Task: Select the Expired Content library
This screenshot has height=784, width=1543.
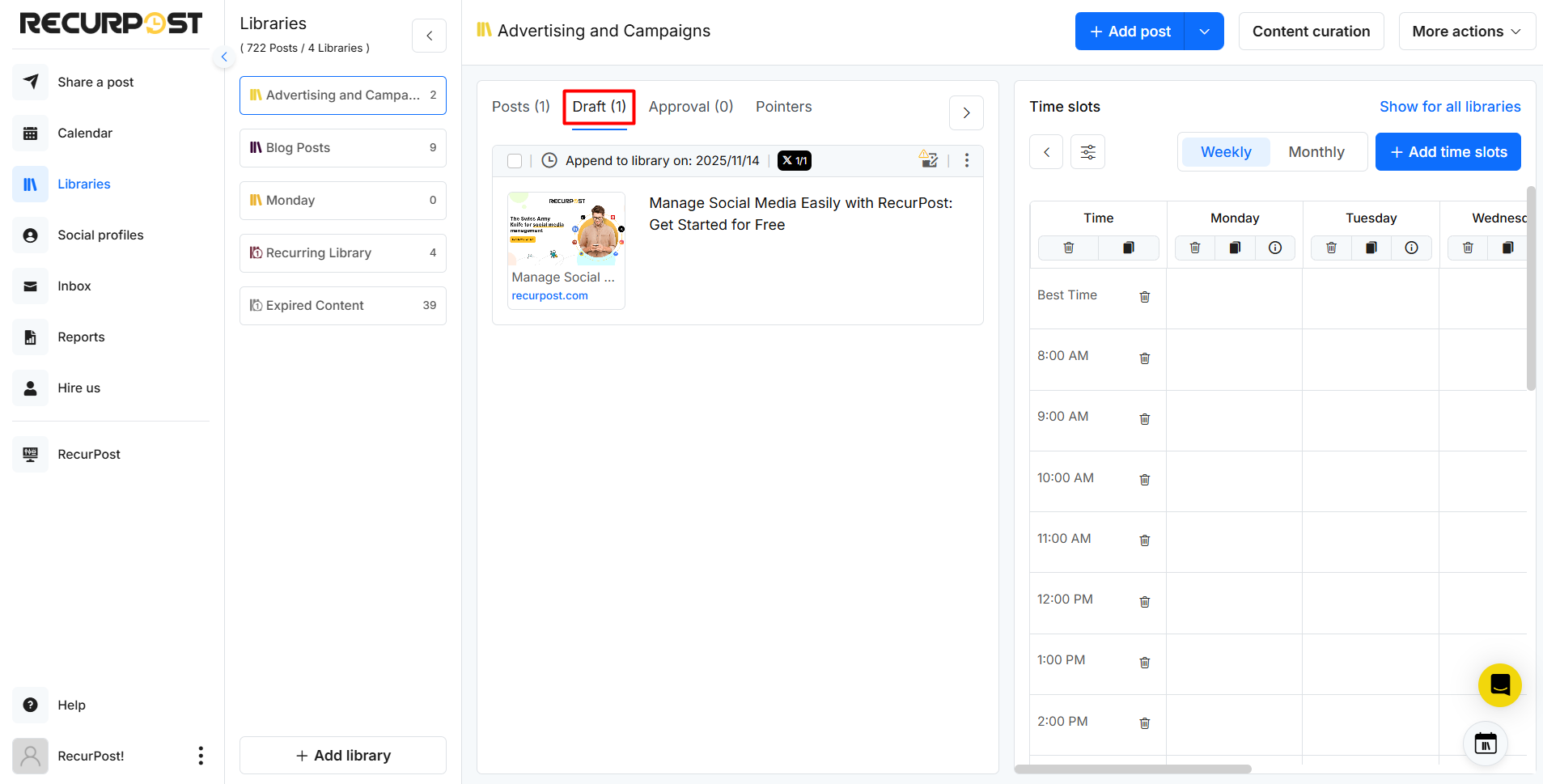Action: tap(343, 306)
